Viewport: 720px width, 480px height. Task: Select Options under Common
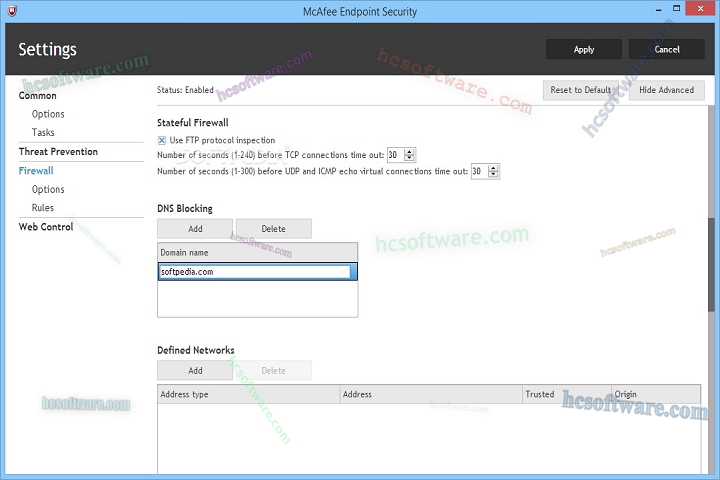pyautogui.click(x=48, y=114)
